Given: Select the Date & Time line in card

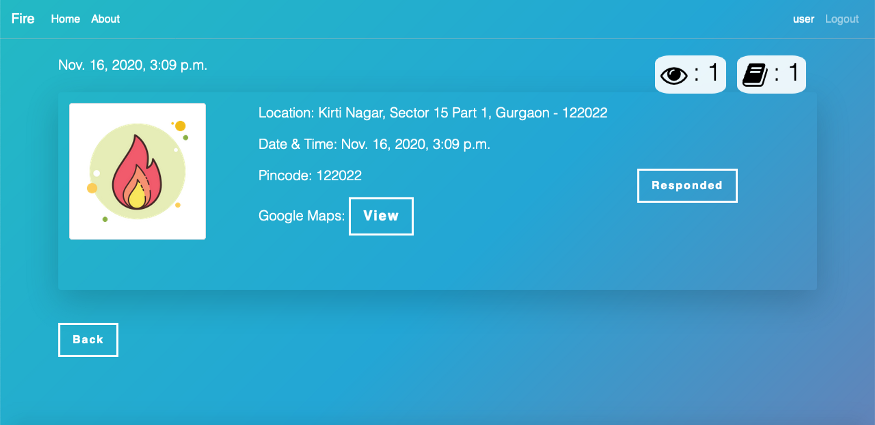Looking at the screenshot, I should 374,144.
